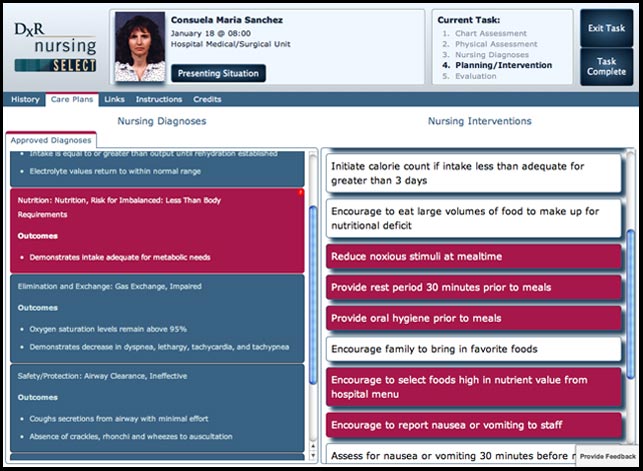Click Planning/Intervention in Current Task list
Image resolution: width=643 pixels, height=471 pixels.
(504, 65)
